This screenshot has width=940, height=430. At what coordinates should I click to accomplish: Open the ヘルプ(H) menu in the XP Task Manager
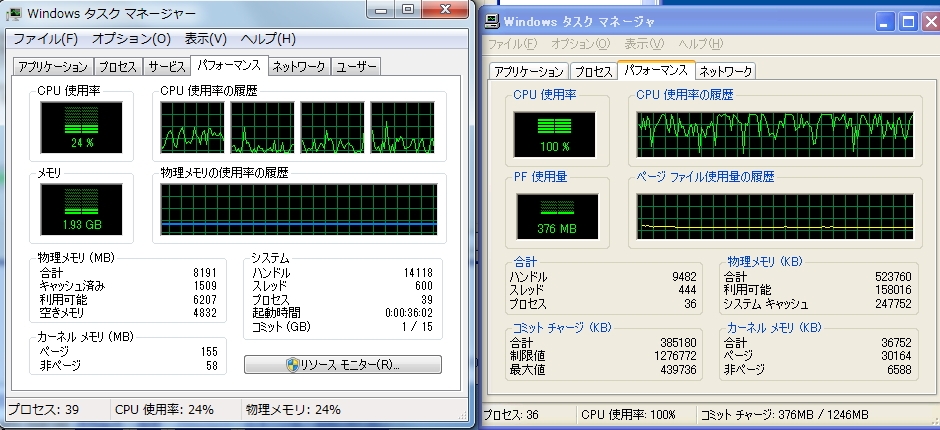701,44
